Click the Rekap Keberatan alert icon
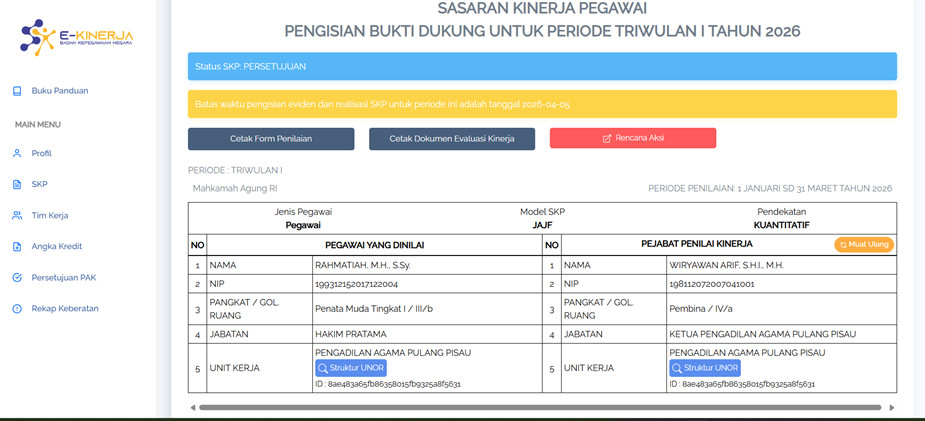The width and height of the screenshot is (925, 421). click(x=17, y=309)
